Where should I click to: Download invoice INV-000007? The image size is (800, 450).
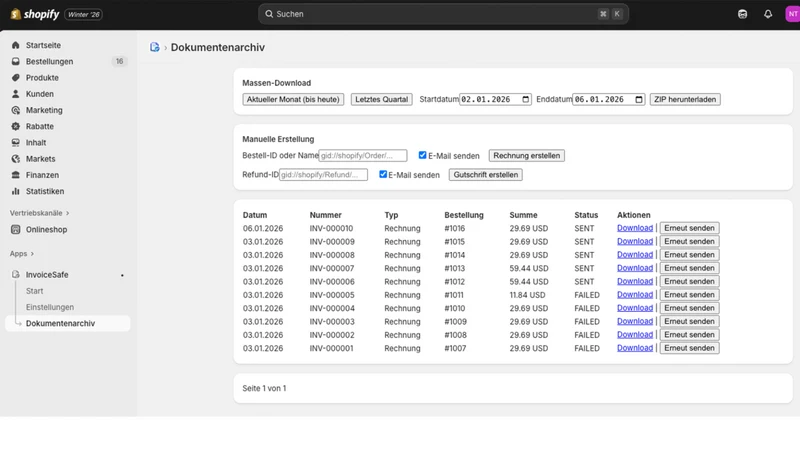635,268
